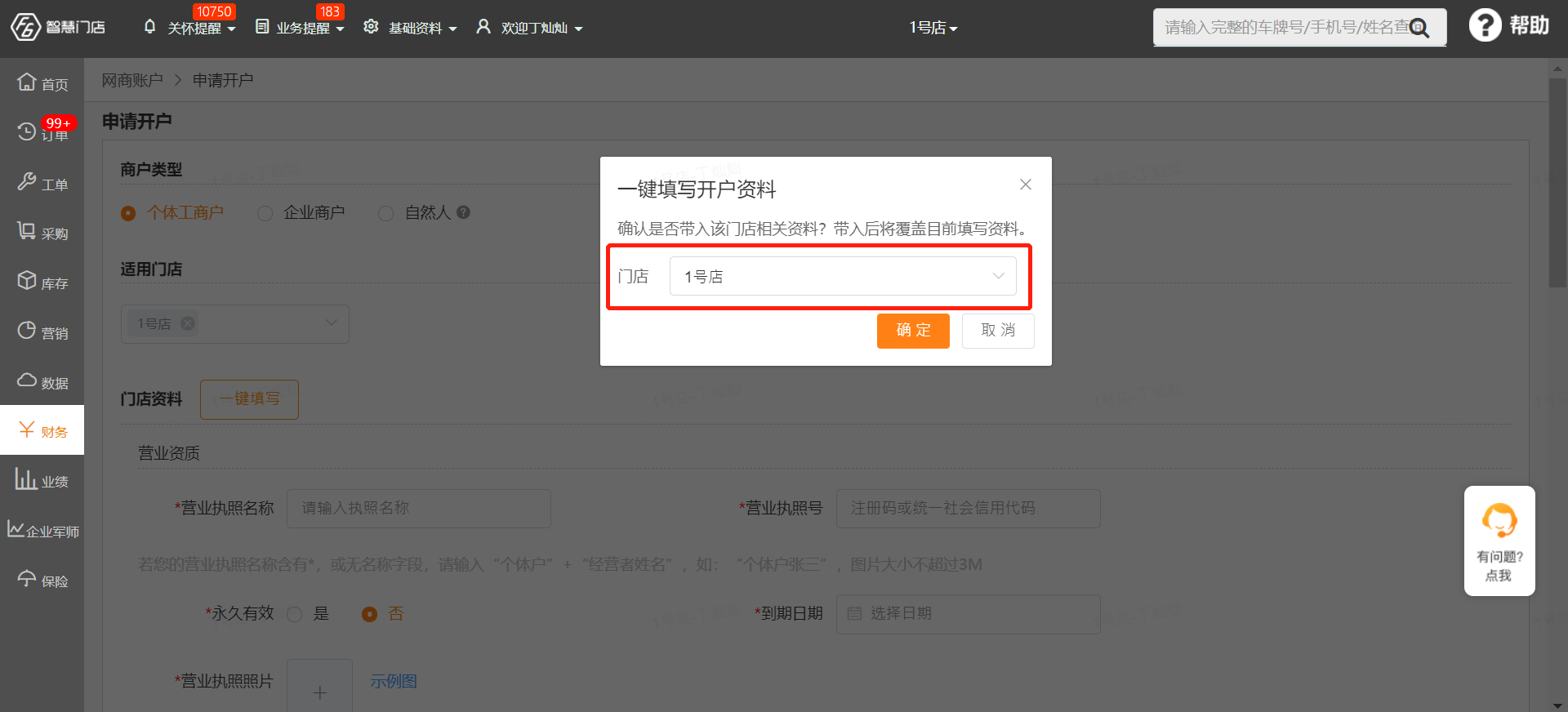Open the 示例图 link
Image resolution: width=1568 pixels, height=712 pixels.
pyautogui.click(x=394, y=681)
